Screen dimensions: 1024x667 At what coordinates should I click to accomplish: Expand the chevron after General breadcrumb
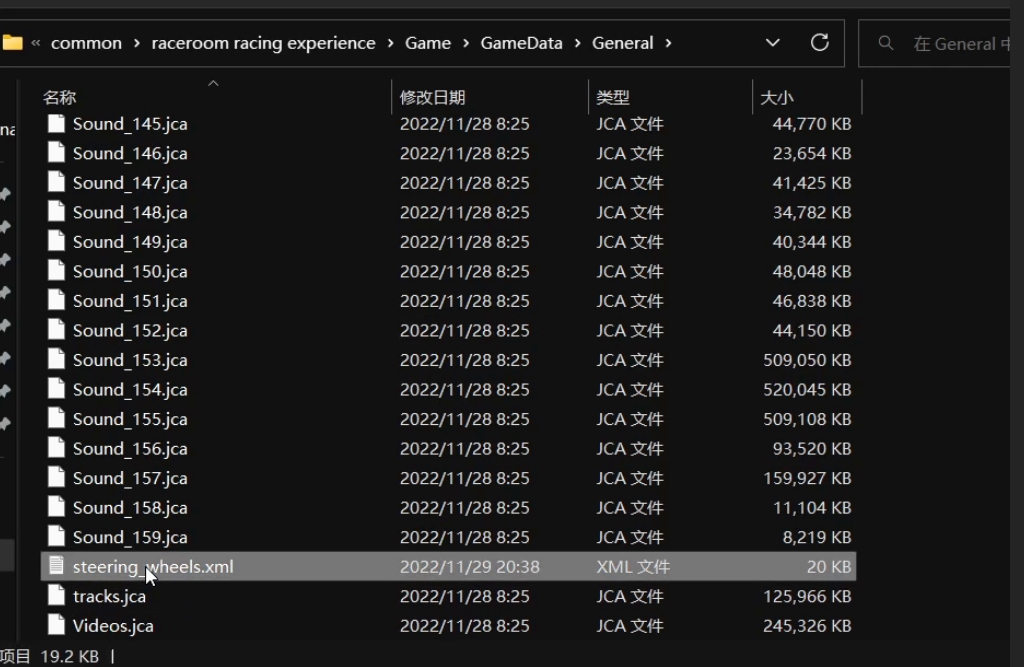pos(668,43)
